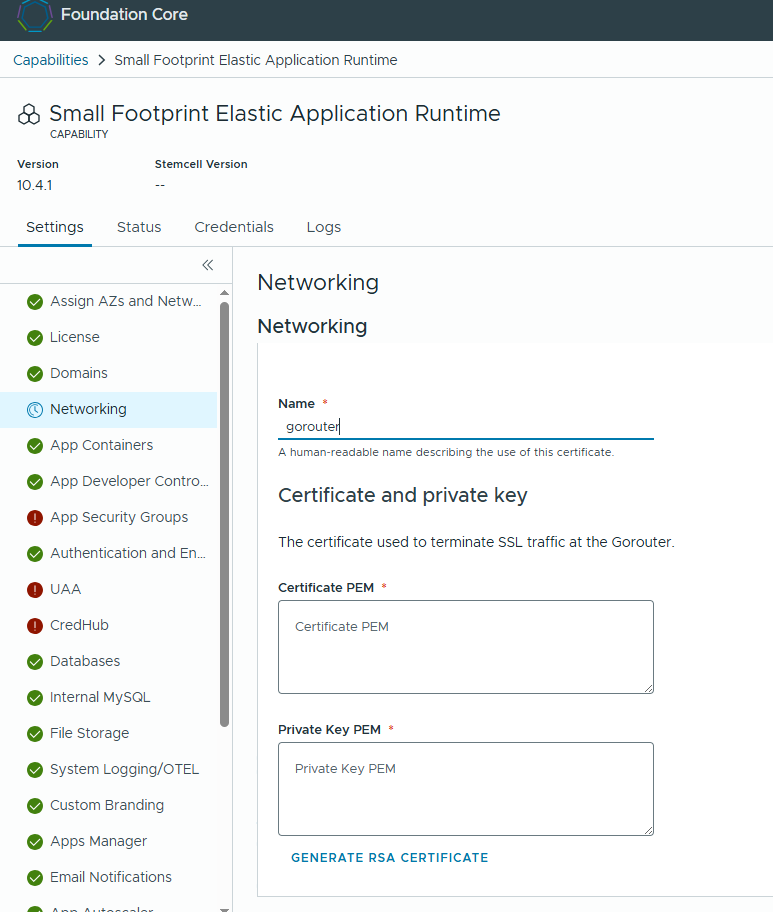Screen dimensions: 773x912
Task: Click Certificate PEM resize handle corner
Action: pos(649,689)
